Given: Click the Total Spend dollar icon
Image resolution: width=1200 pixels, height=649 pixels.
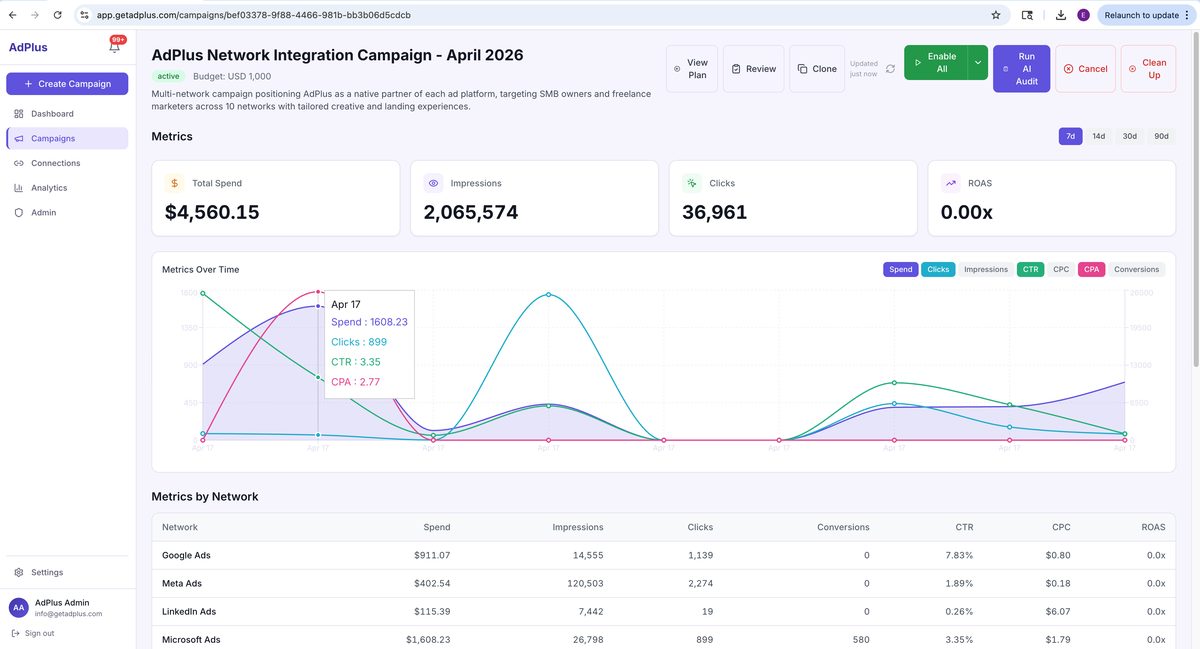Looking at the screenshot, I should [174, 183].
